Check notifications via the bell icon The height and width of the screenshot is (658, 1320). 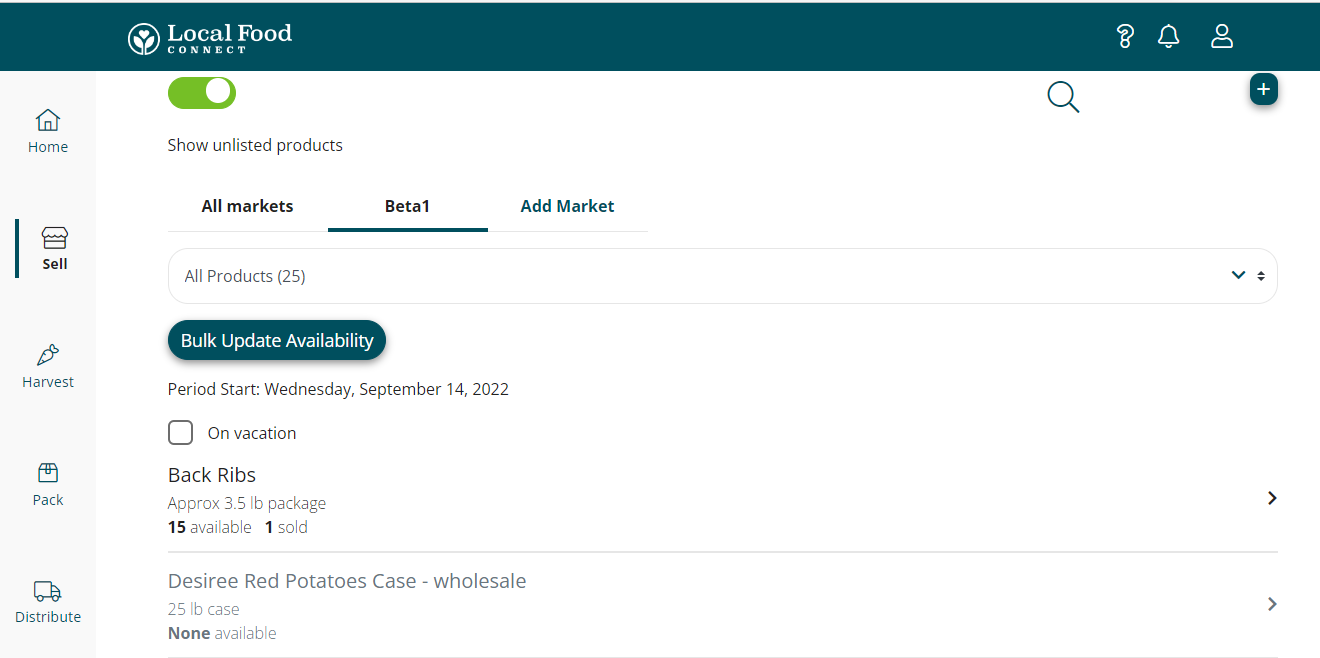click(x=1168, y=36)
